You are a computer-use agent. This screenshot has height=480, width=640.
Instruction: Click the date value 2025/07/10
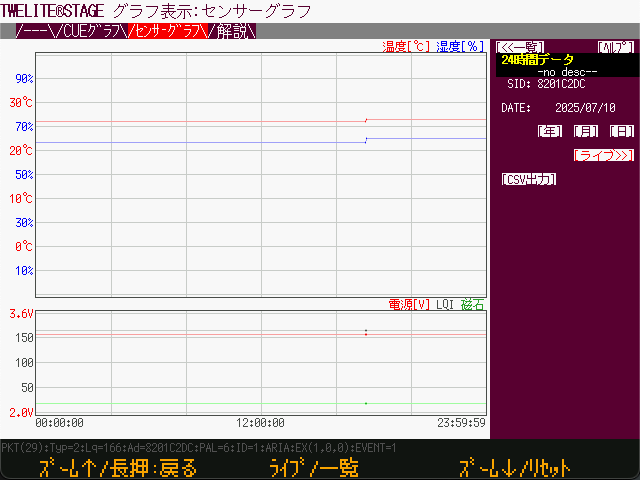[585, 108]
